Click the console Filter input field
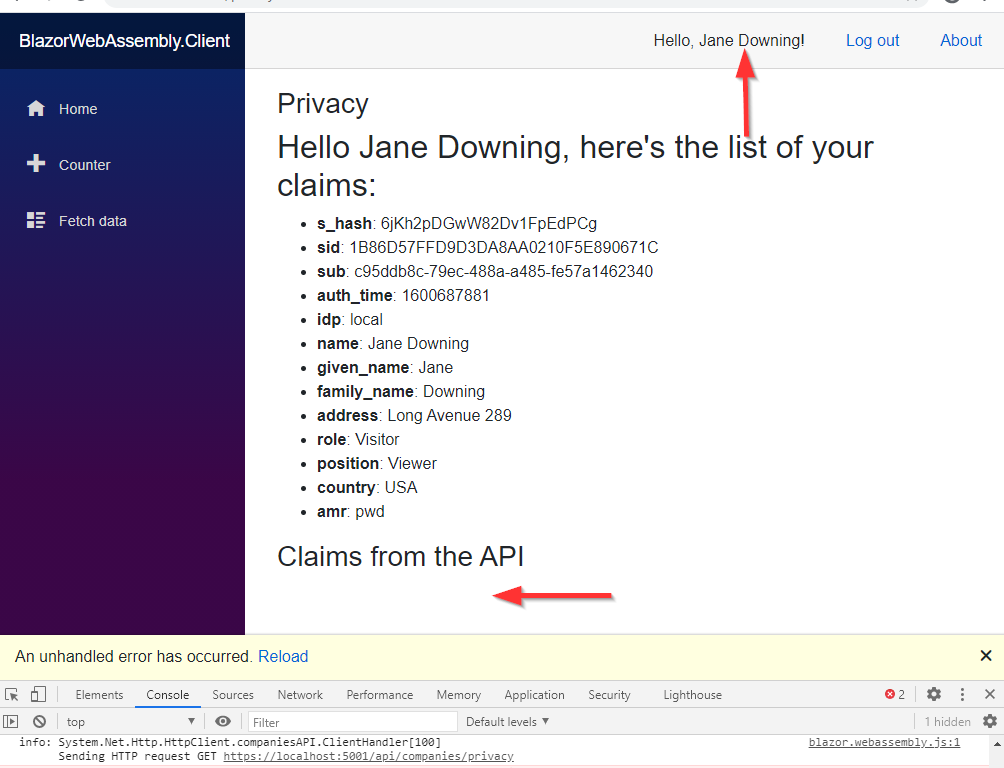 [352, 721]
